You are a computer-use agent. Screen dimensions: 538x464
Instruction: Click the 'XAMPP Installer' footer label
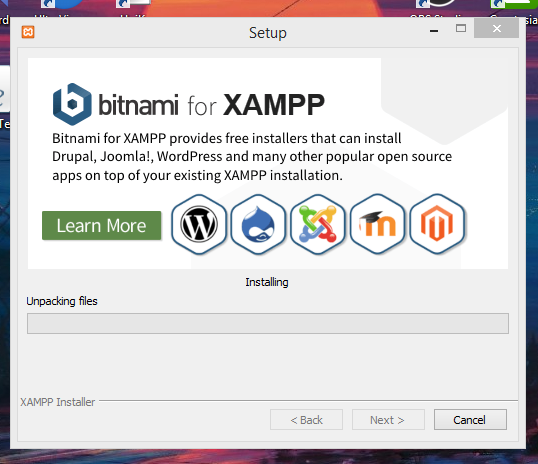pos(57,402)
